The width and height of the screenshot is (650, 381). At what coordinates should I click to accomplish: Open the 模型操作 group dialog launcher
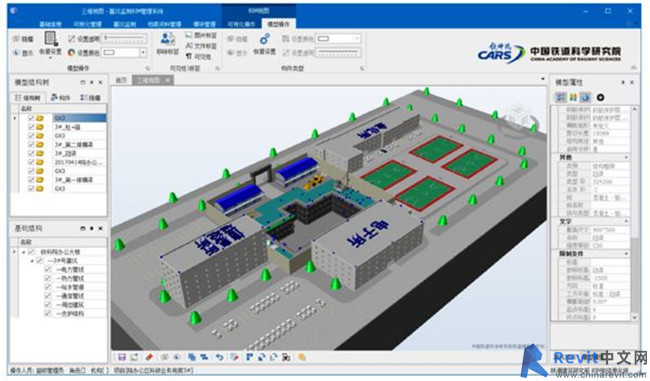[147, 68]
